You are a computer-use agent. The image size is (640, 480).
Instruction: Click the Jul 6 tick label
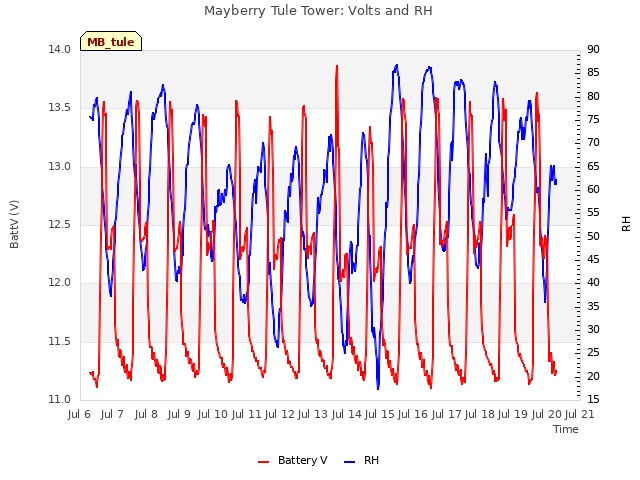tap(79, 414)
